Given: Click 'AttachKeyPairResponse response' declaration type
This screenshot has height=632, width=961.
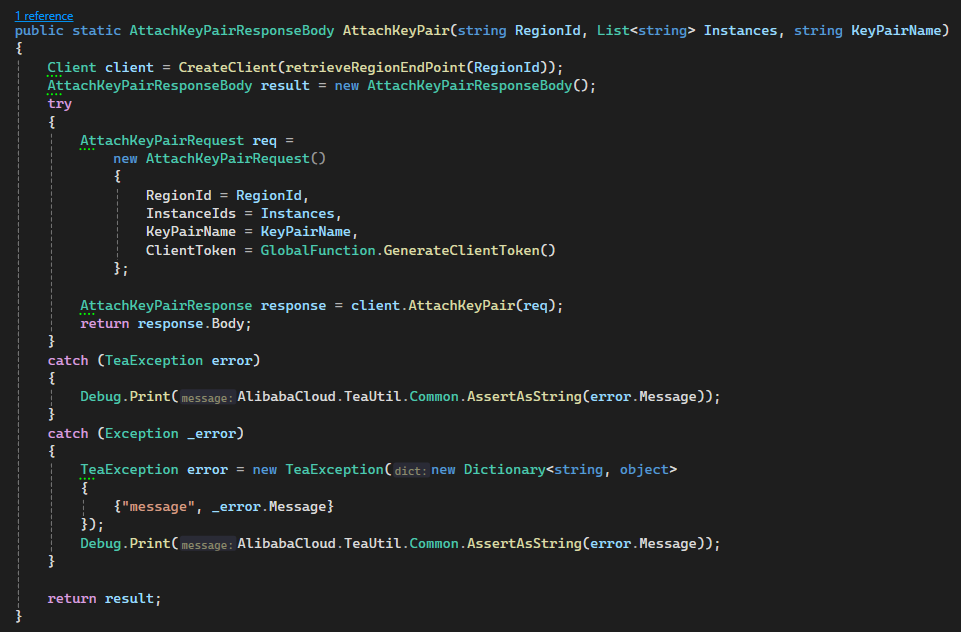Looking at the screenshot, I should [166, 305].
